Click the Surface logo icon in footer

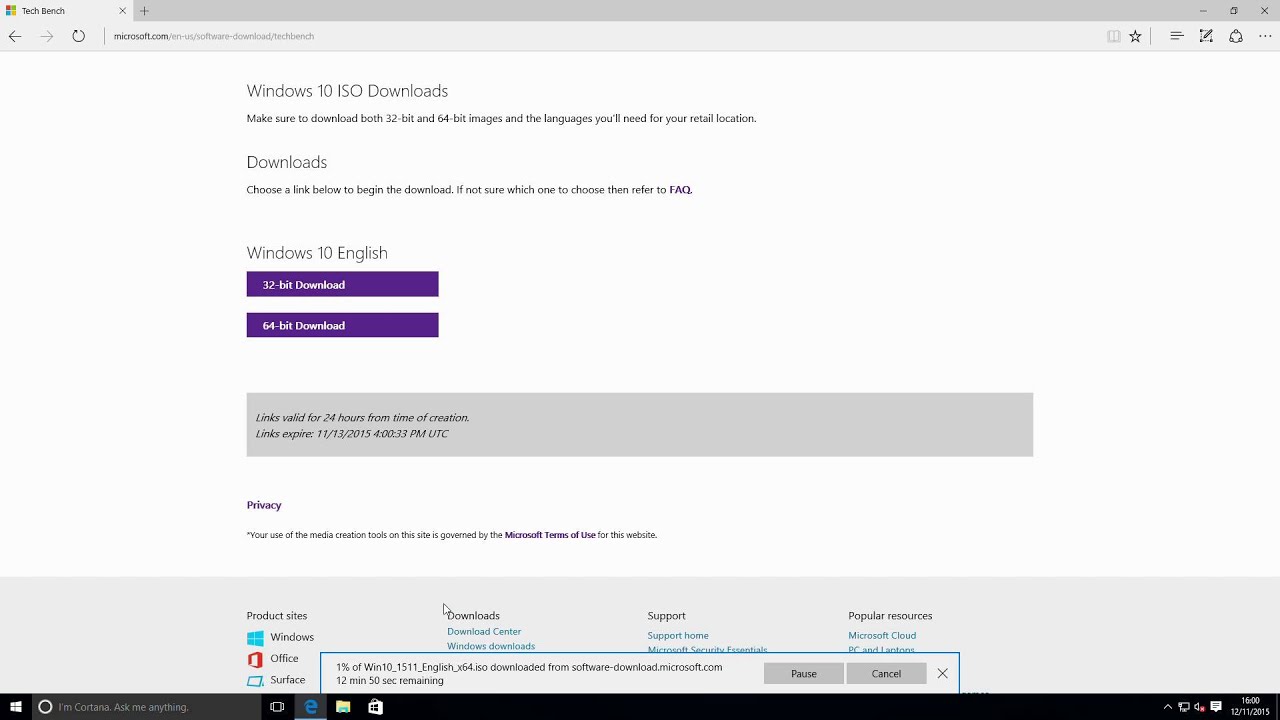click(255, 681)
